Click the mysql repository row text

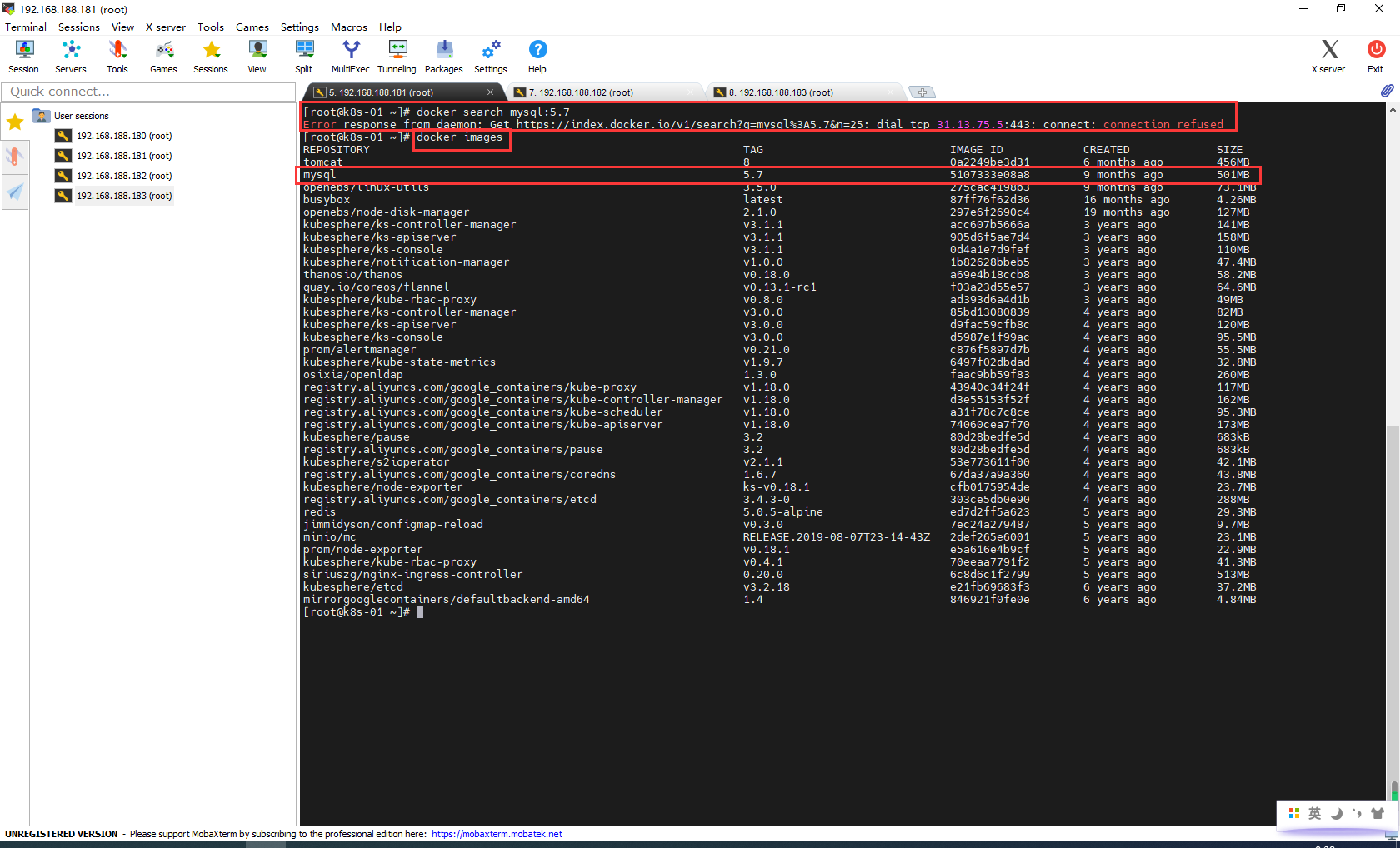click(x=319, y=175)
